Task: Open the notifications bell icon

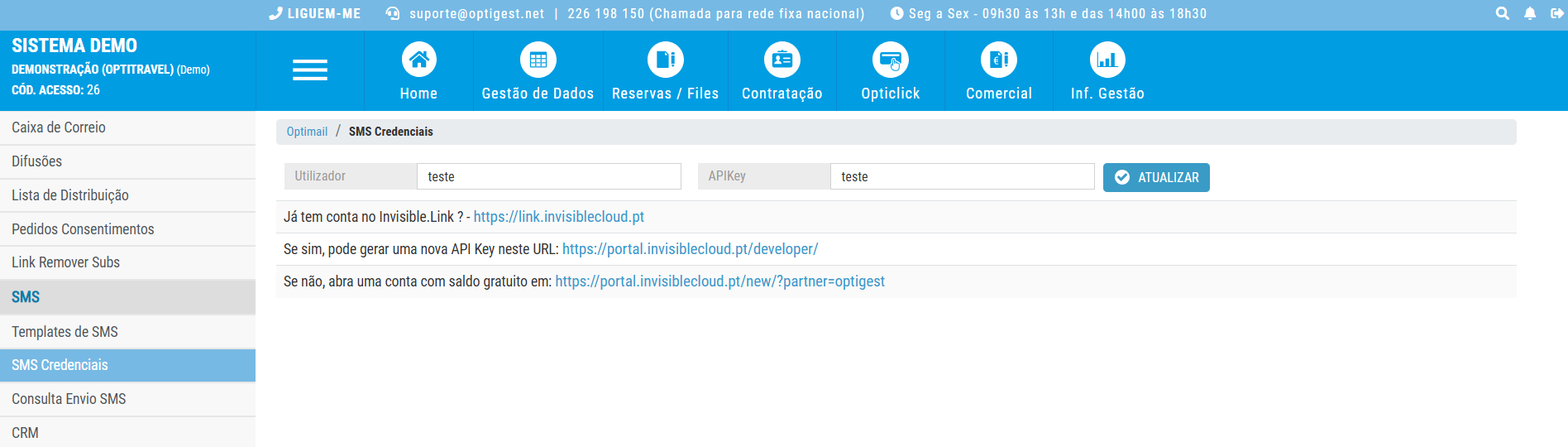Action: click(1530, 13)
